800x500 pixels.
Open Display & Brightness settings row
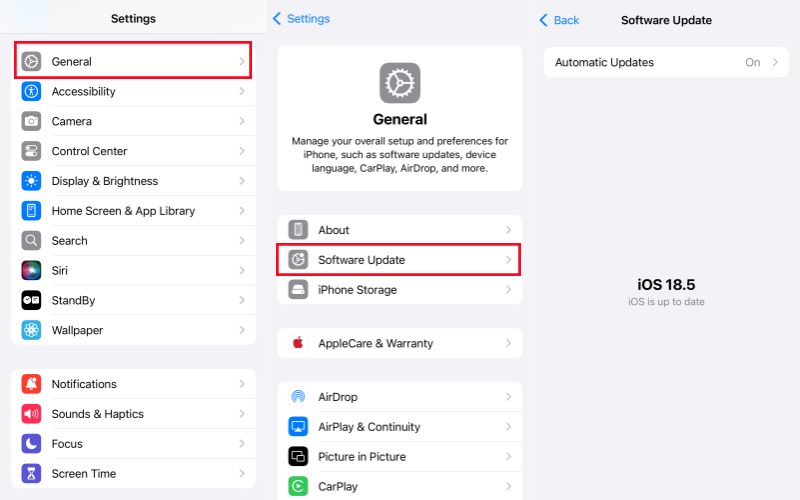[x=133, y=181]
